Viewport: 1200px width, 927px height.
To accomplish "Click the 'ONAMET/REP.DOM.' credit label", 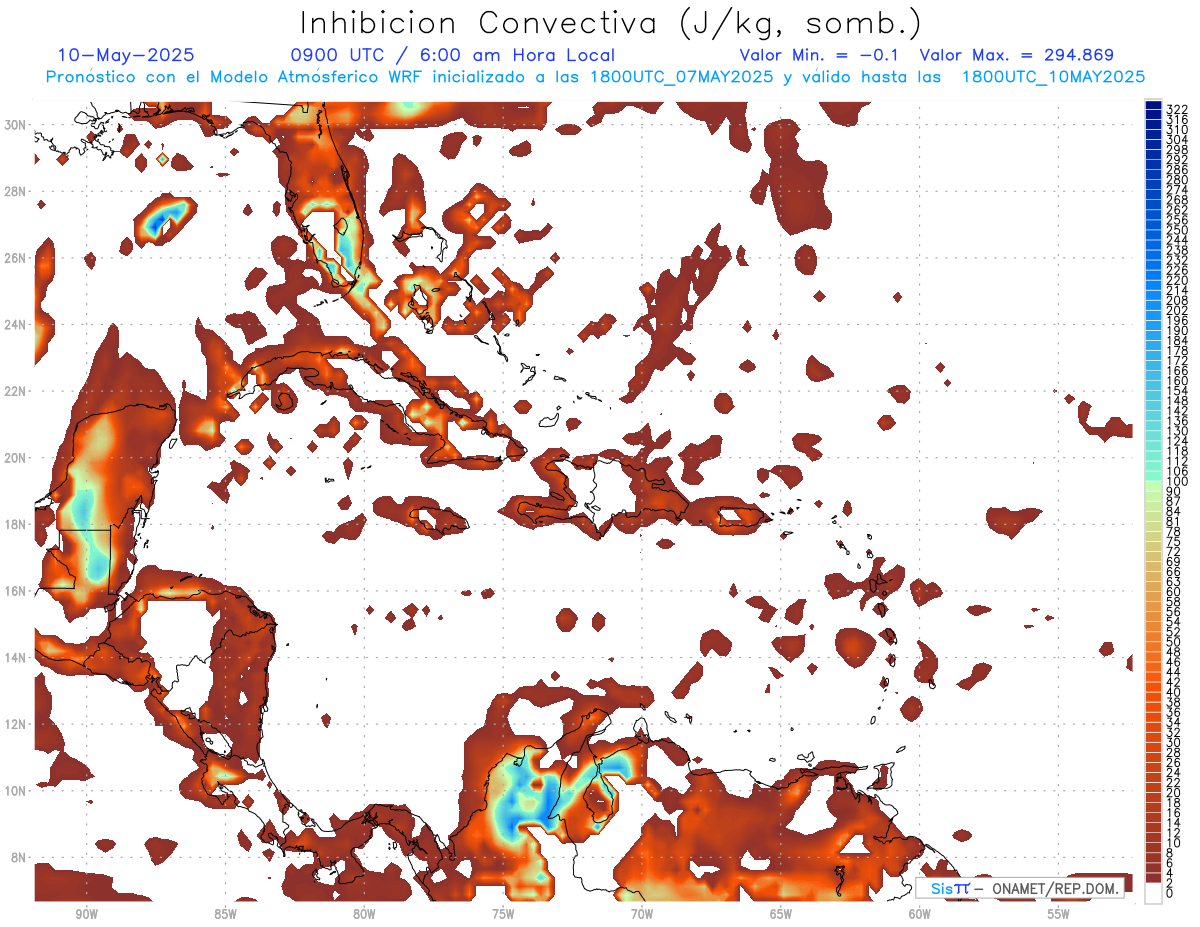I will 1057,889.
